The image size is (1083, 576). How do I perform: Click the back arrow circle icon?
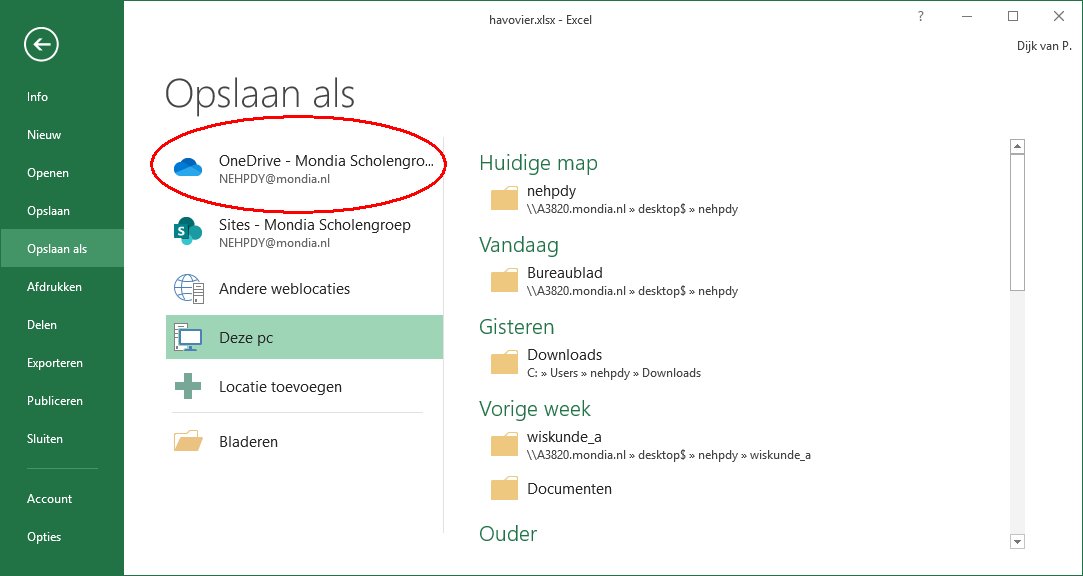(x=41, y=45)
